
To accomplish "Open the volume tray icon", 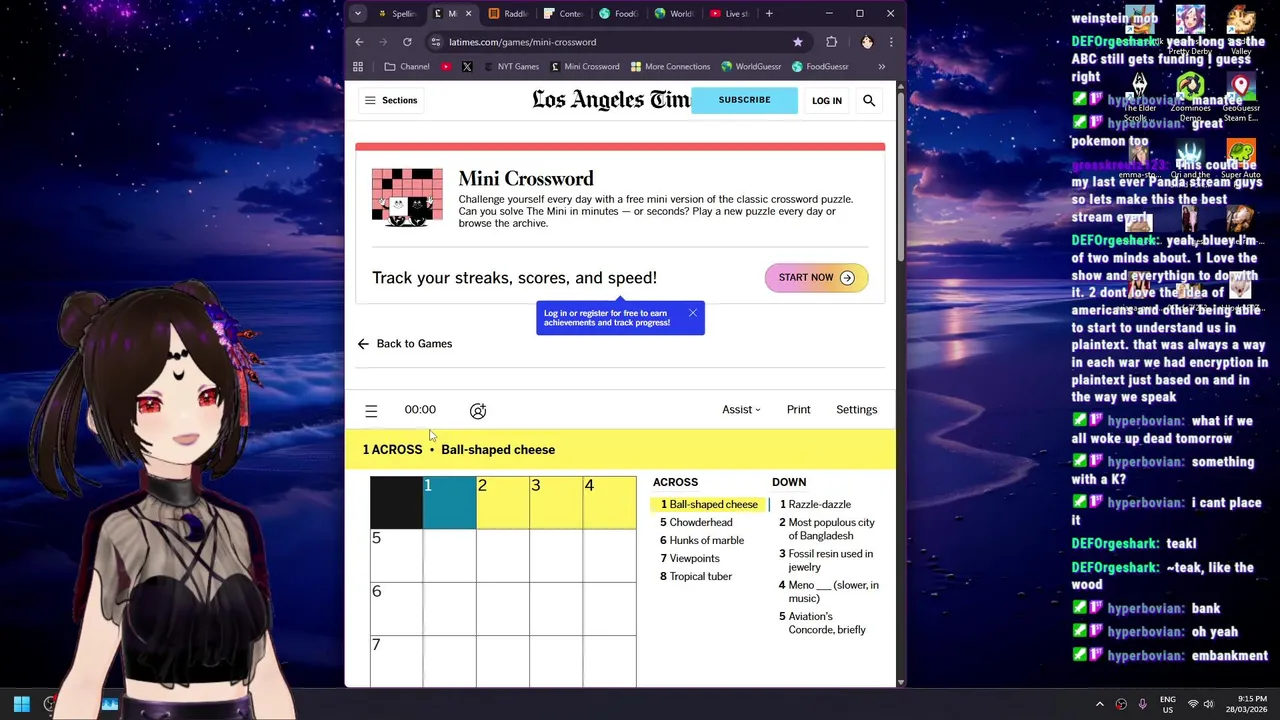I will point(1208,704).
